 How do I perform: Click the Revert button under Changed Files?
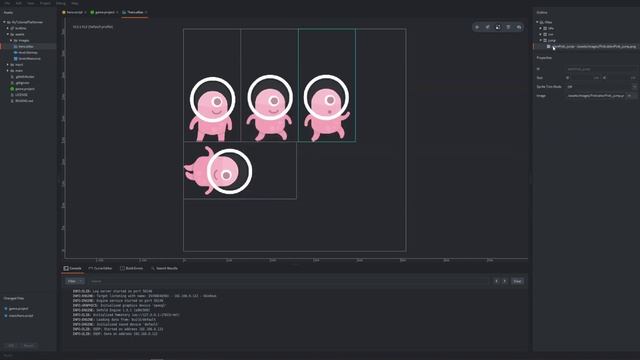coord(29,345)
